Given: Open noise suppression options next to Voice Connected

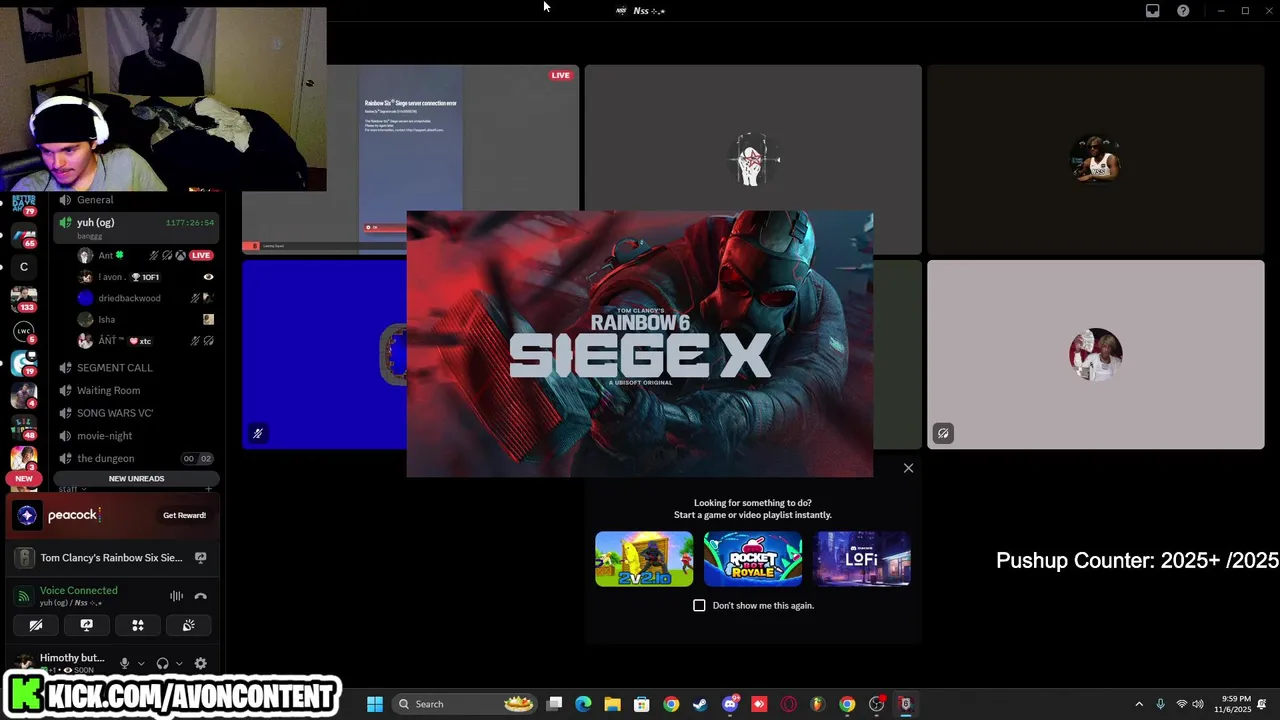Looking at the screenshot, I should tap(176, 596).
